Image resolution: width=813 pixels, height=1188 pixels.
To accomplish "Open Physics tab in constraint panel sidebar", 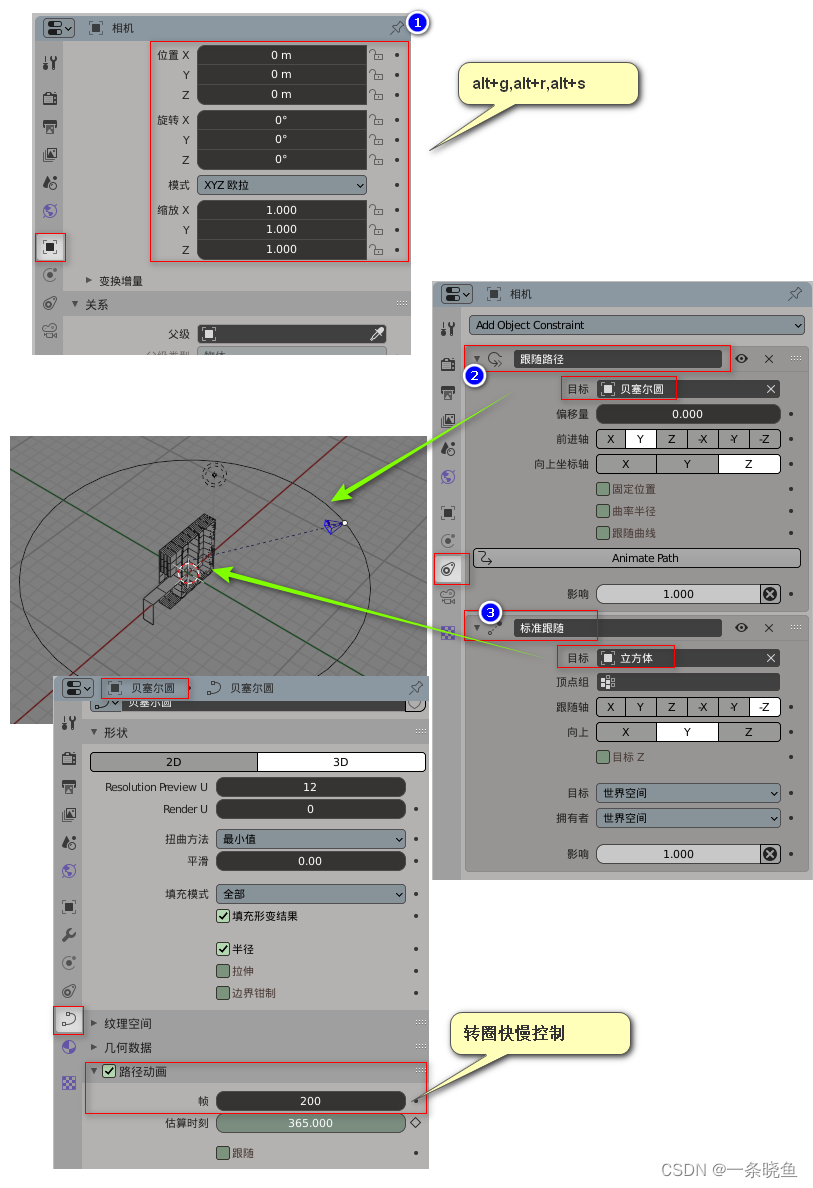I will click(449, 540).
